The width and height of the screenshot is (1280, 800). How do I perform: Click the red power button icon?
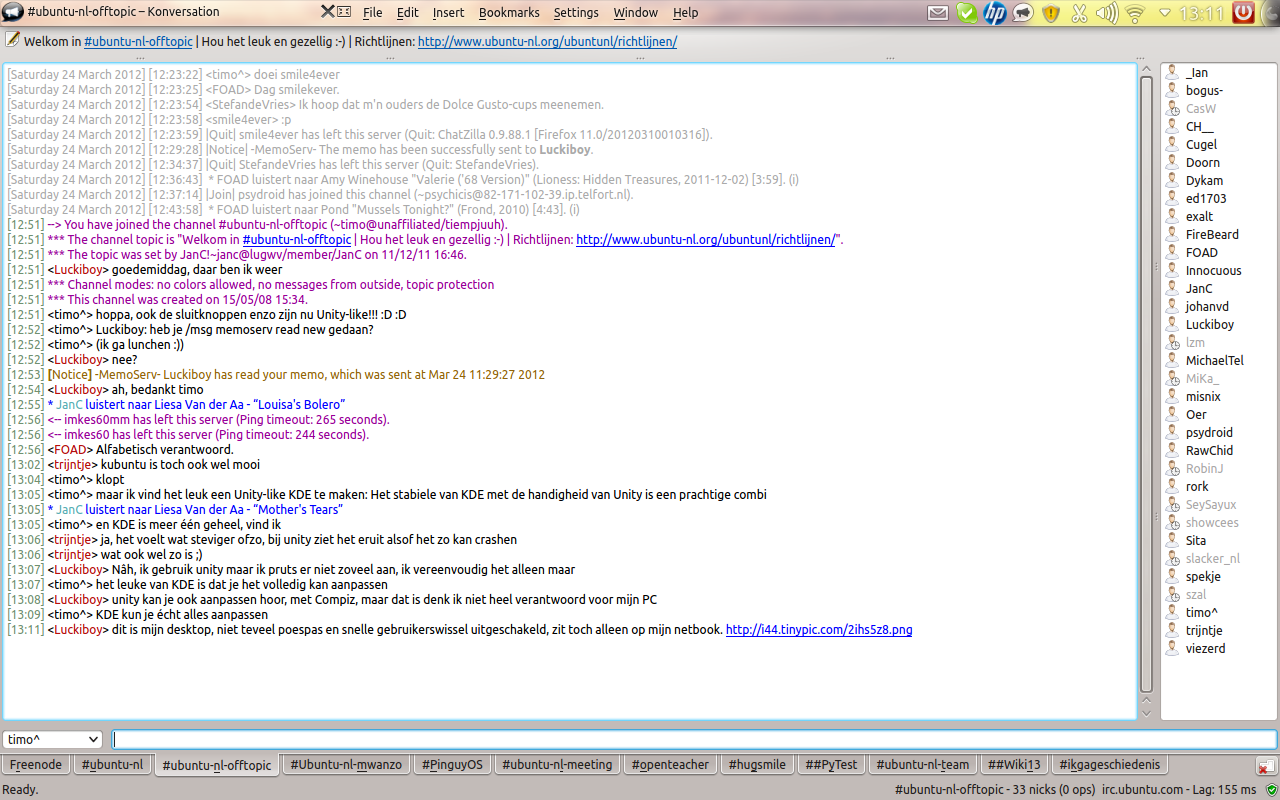point(1243,13)
